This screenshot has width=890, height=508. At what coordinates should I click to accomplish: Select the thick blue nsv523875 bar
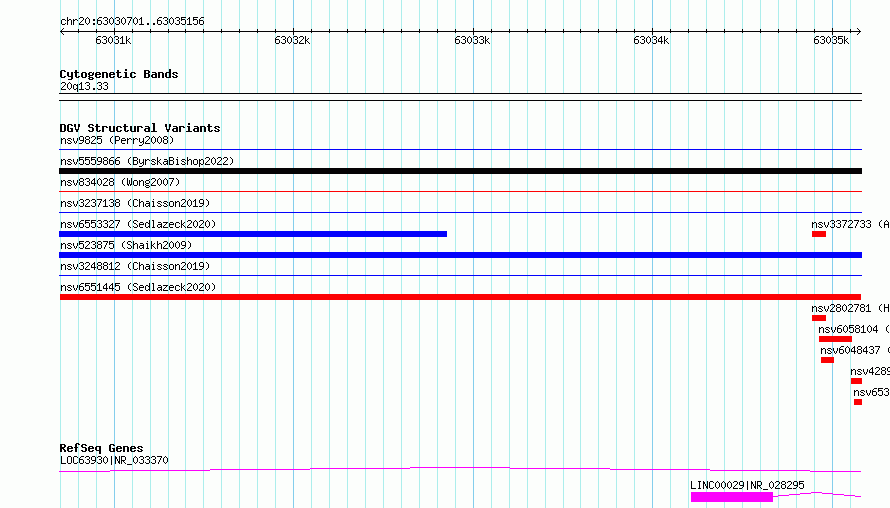(x=460, y=255)
